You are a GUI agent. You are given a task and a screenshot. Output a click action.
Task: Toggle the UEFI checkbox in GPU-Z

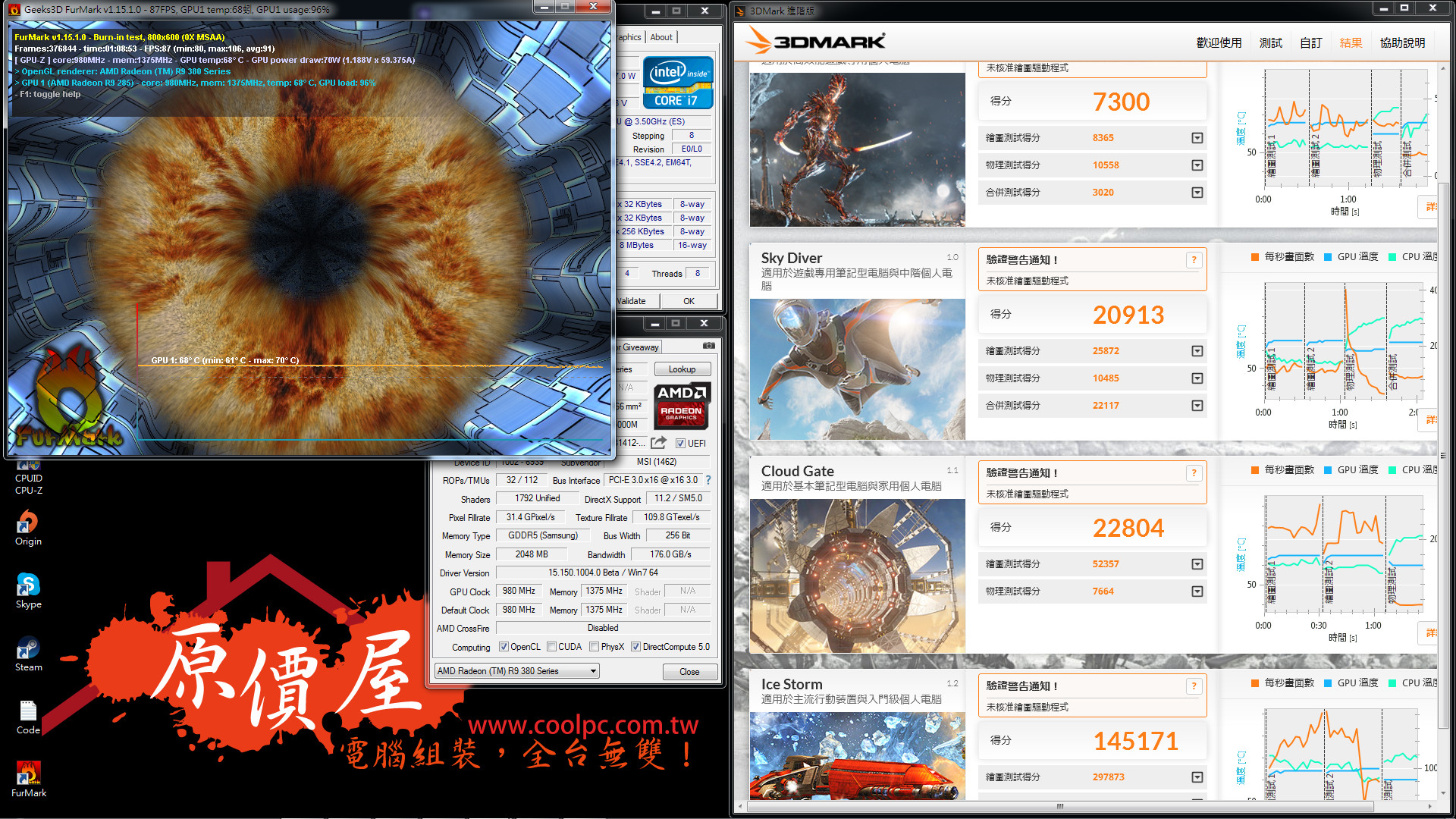(681, 444)
